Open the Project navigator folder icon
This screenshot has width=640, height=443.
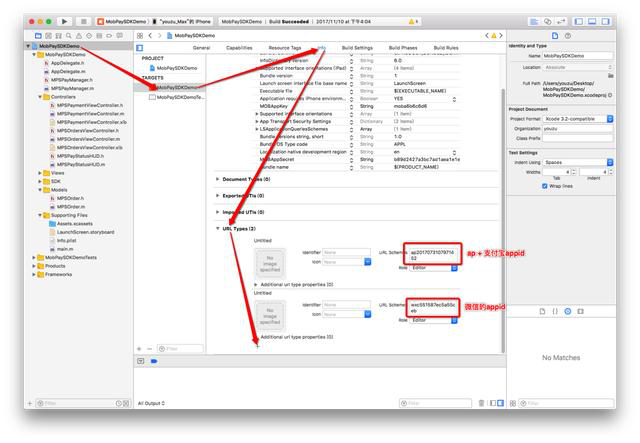38,36
